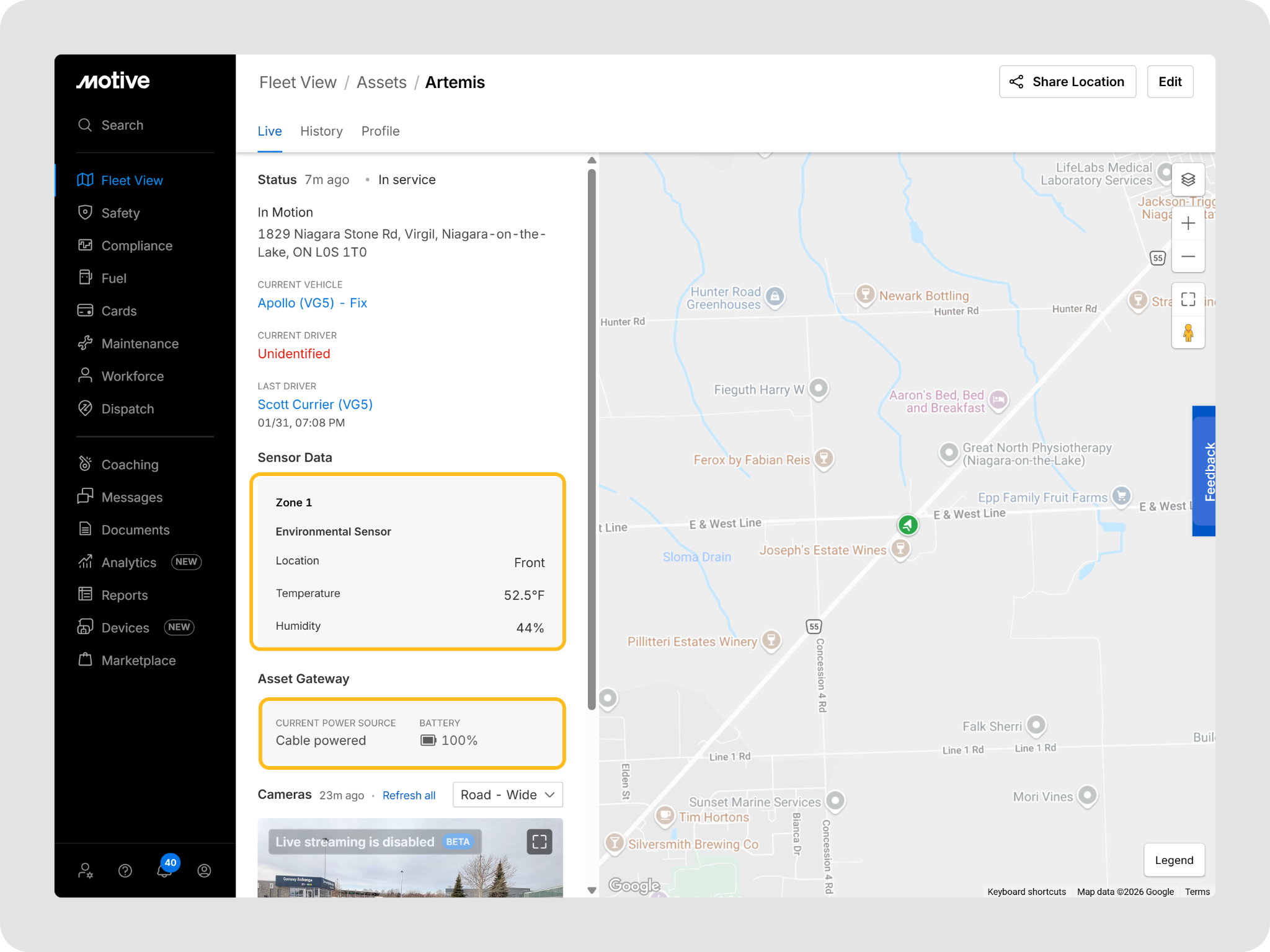
Task: Switch to the History tab
Action: (x=321, y=131)
